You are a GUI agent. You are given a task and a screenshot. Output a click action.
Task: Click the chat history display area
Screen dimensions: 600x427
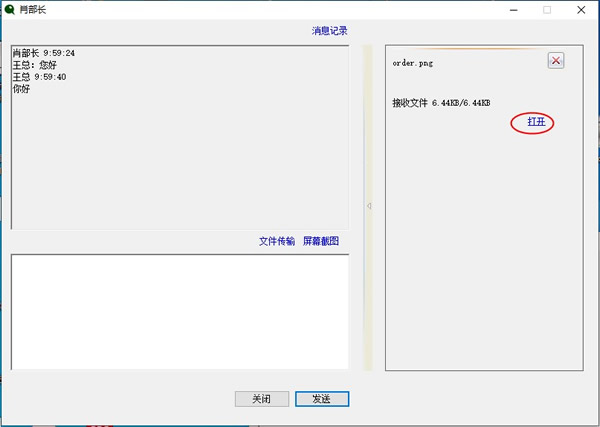[180, 160]
